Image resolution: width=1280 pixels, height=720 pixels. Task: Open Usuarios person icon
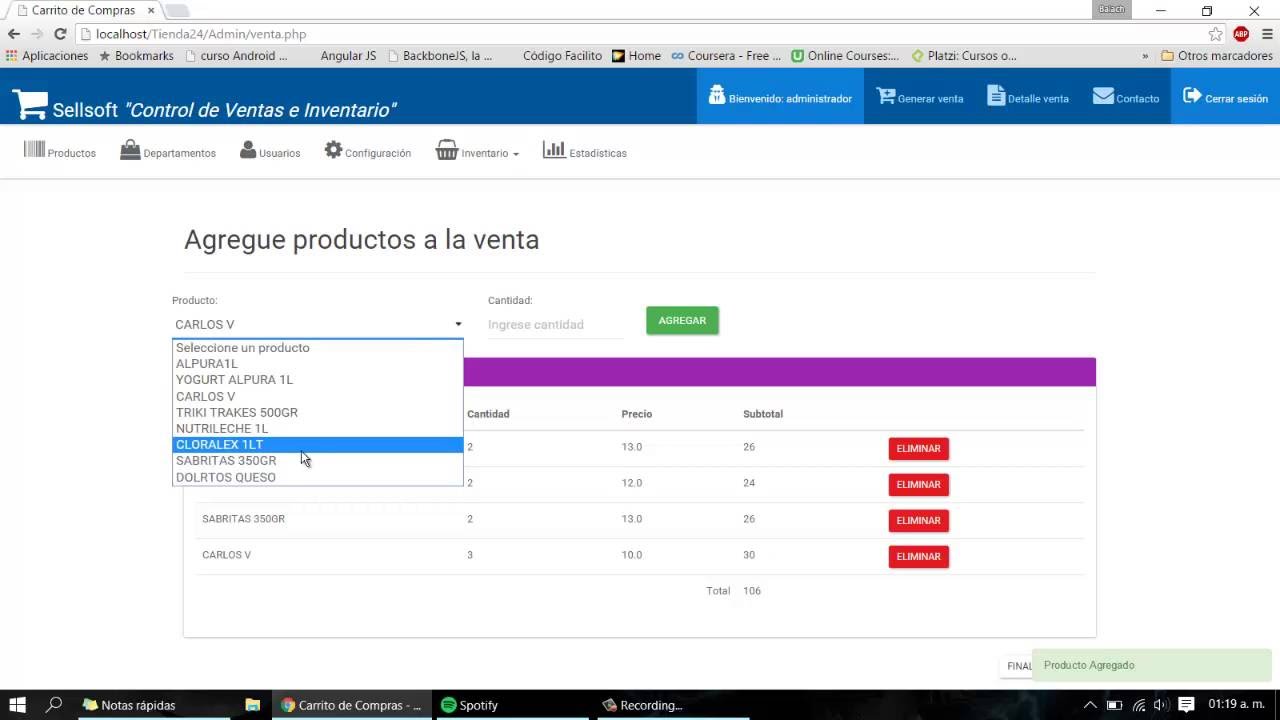tap(248, 150)
